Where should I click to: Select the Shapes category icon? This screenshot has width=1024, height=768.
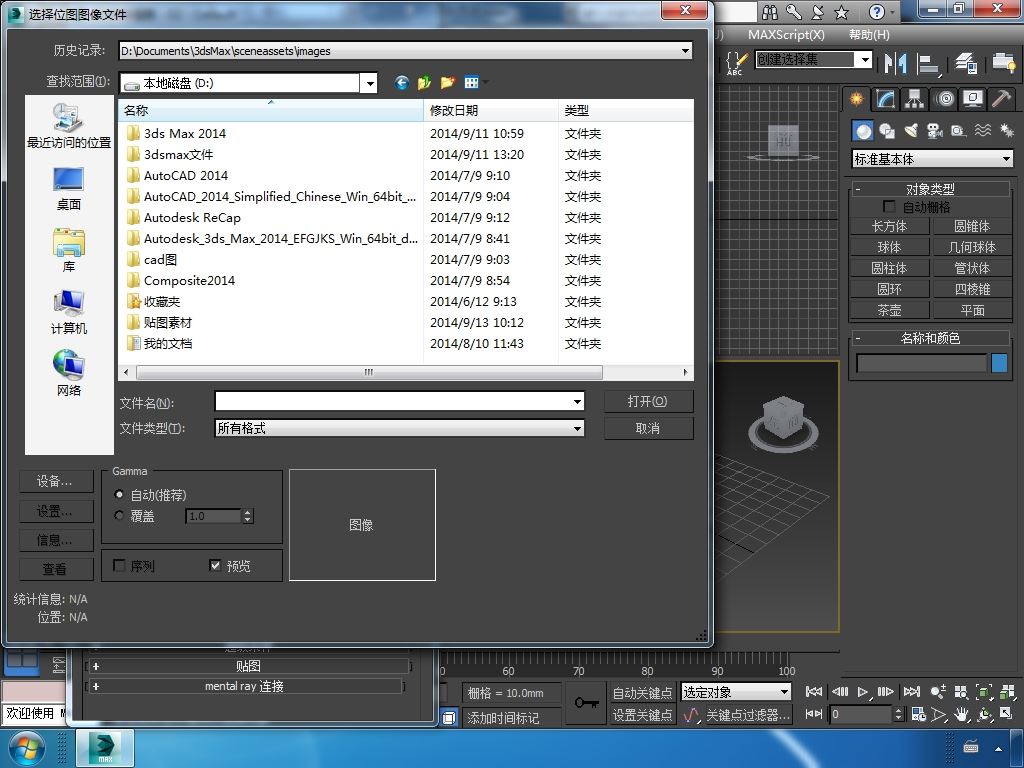point(887,131)
